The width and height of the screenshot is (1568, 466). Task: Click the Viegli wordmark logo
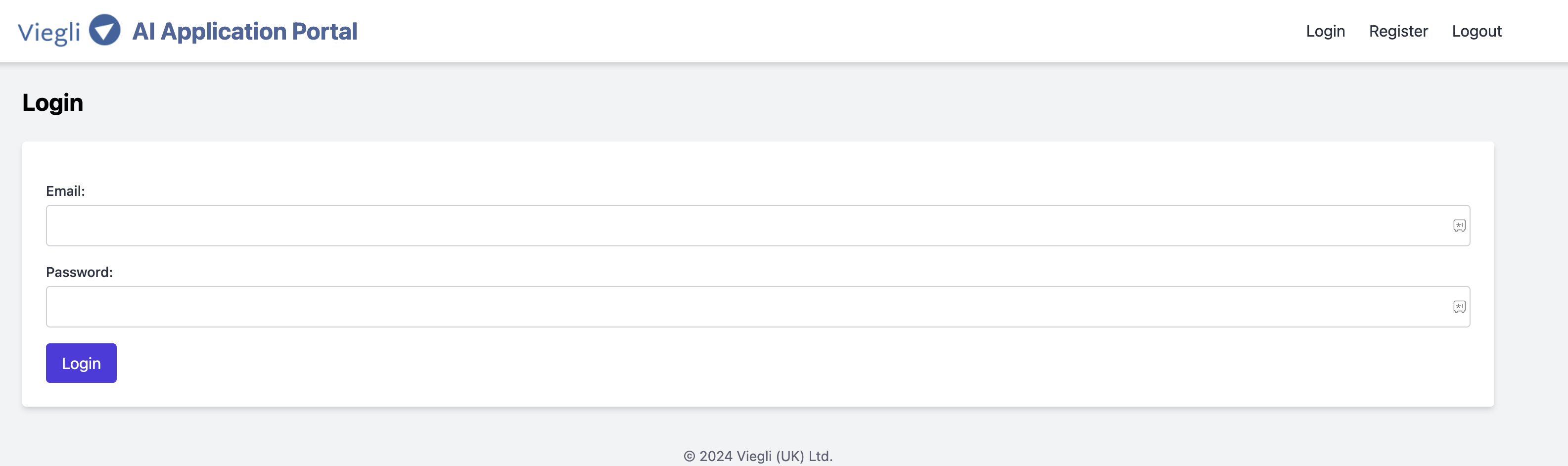48,32
